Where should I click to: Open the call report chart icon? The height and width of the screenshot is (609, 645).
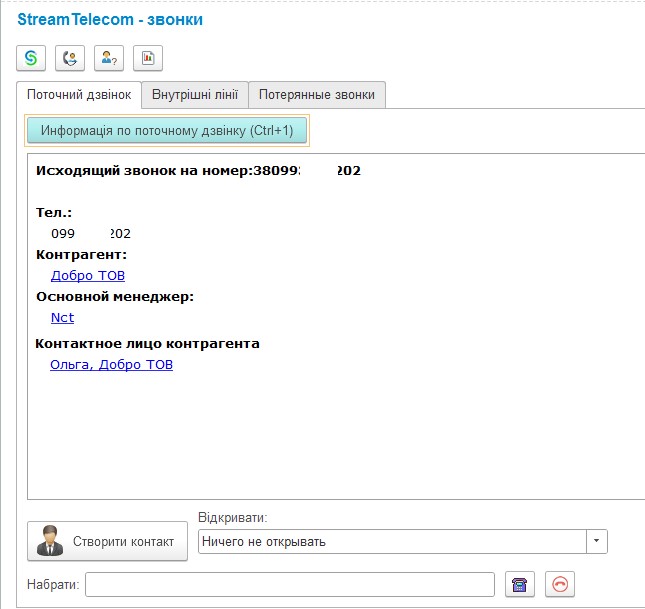coord(148,58)
